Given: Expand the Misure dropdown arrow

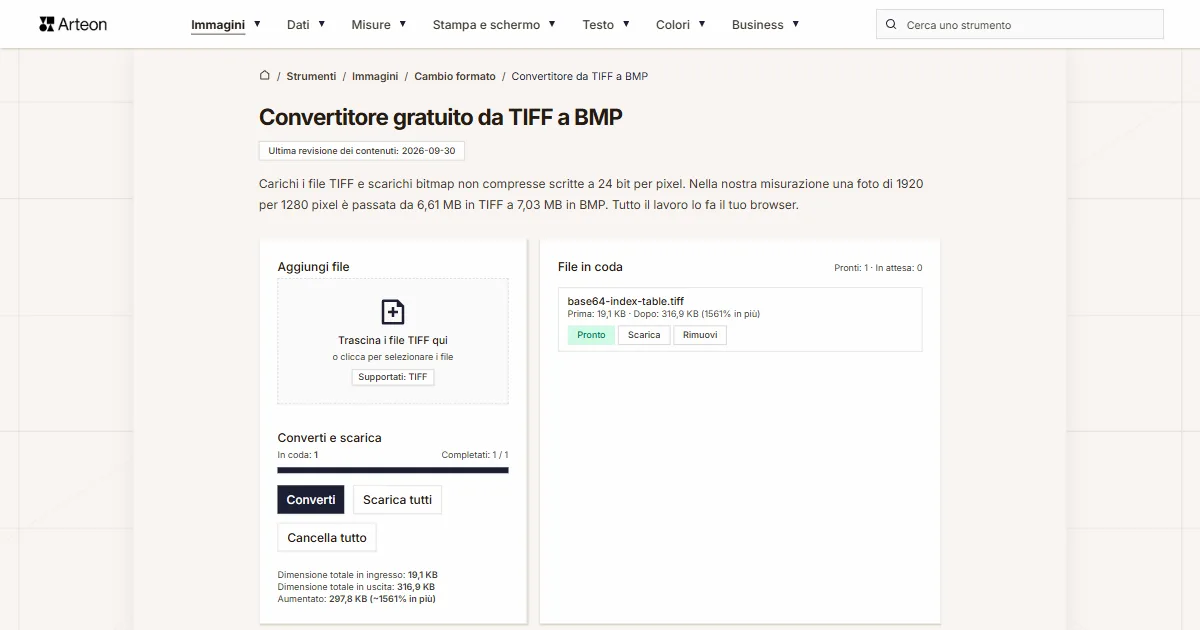Looking at the screenshot, I should pos(403,23).
